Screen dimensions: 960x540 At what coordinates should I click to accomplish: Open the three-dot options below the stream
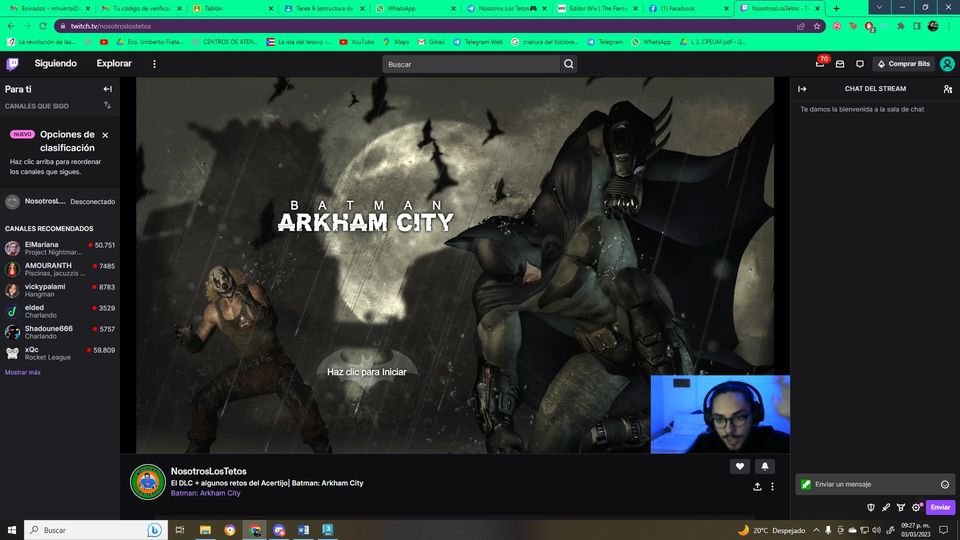click(773, 487)
